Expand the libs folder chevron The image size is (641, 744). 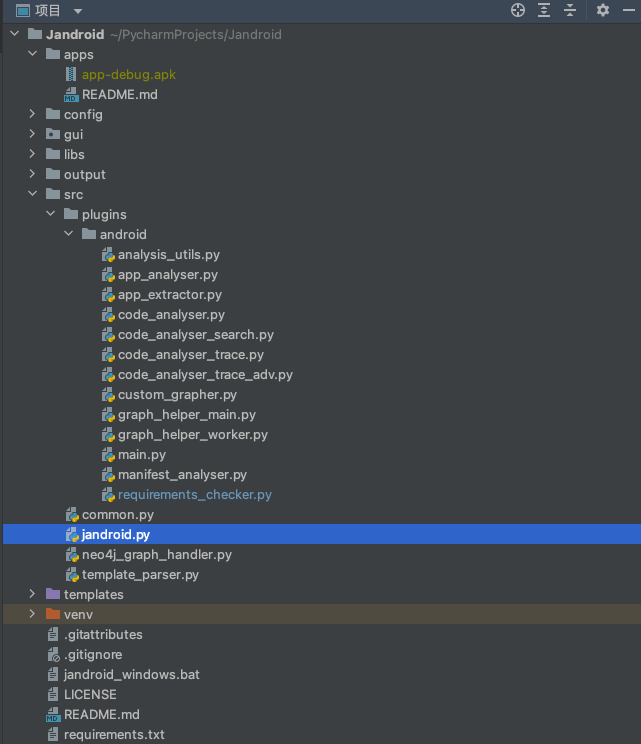(32, 154)
